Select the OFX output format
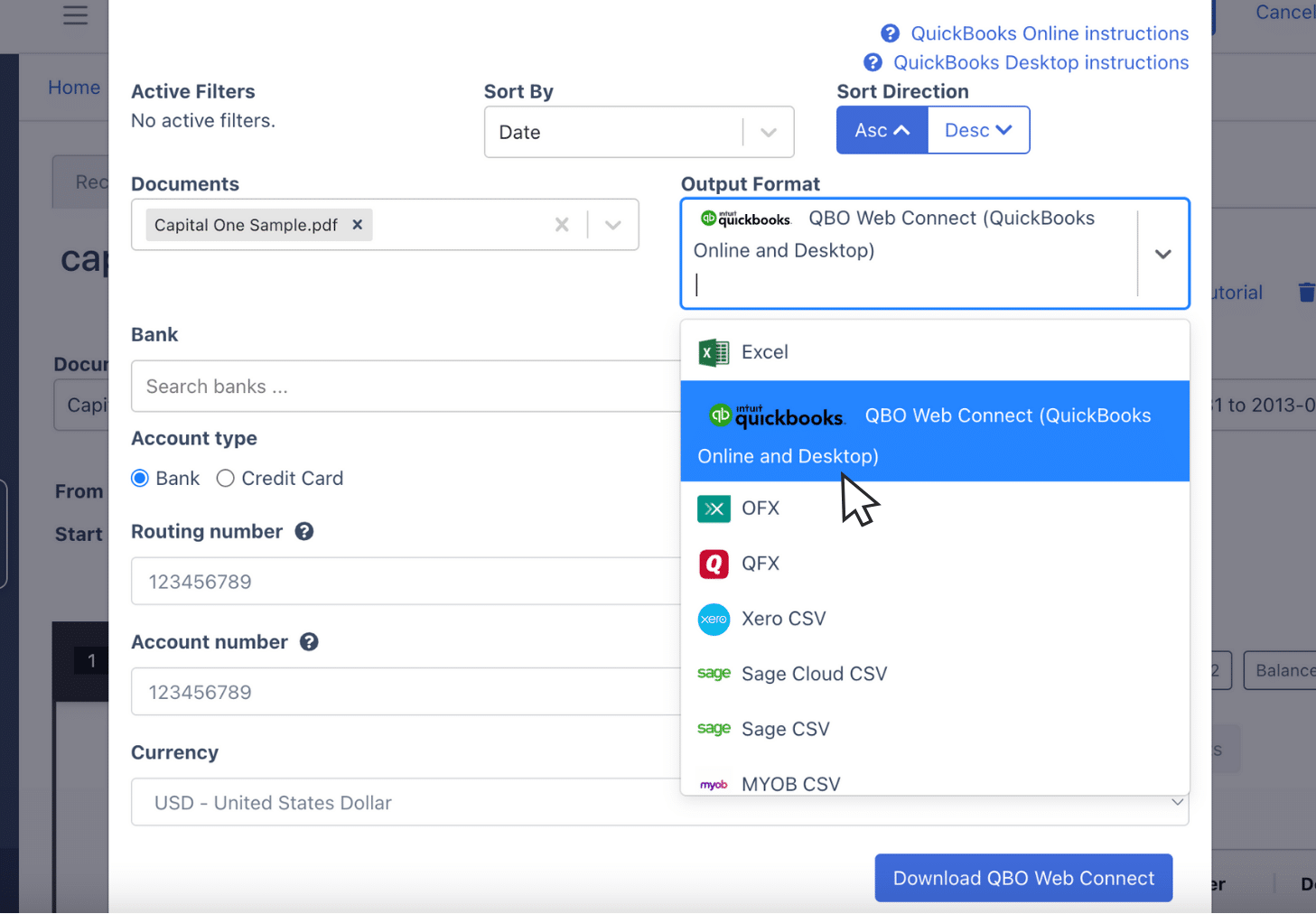 click(760, 508)
